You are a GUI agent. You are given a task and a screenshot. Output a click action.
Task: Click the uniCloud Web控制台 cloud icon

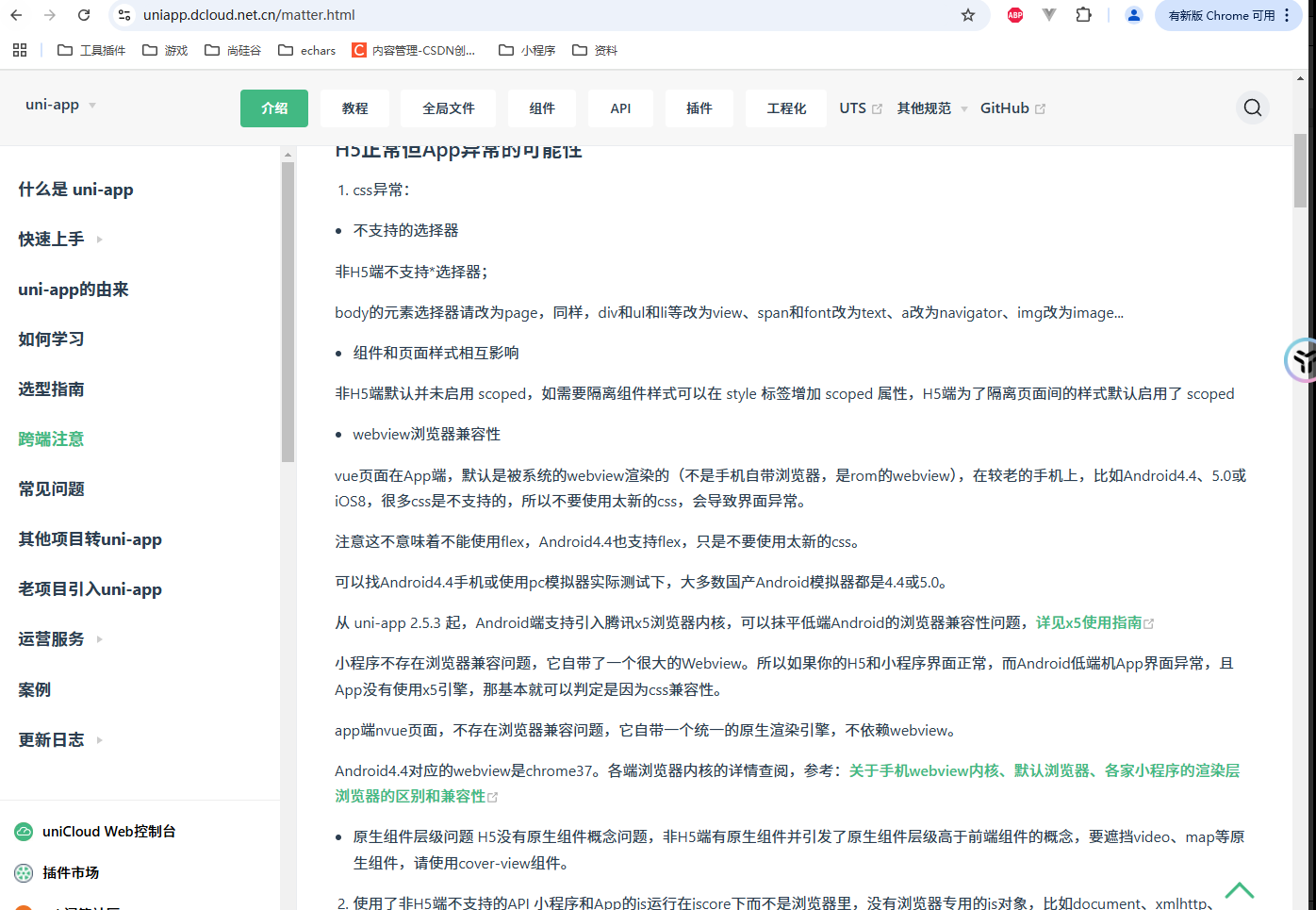click(24, 832)
